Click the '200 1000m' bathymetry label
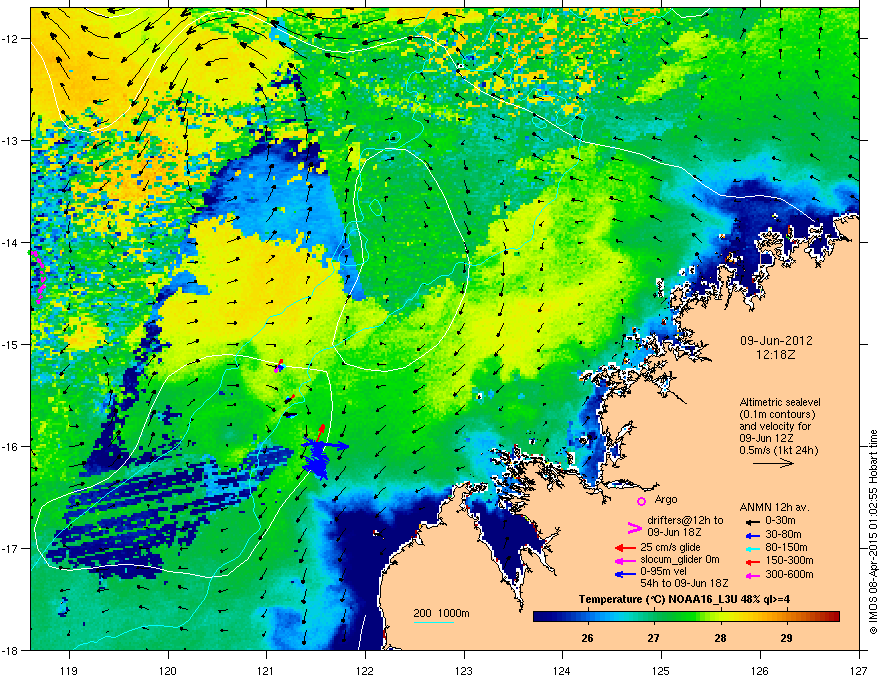 tap(441, 613)
